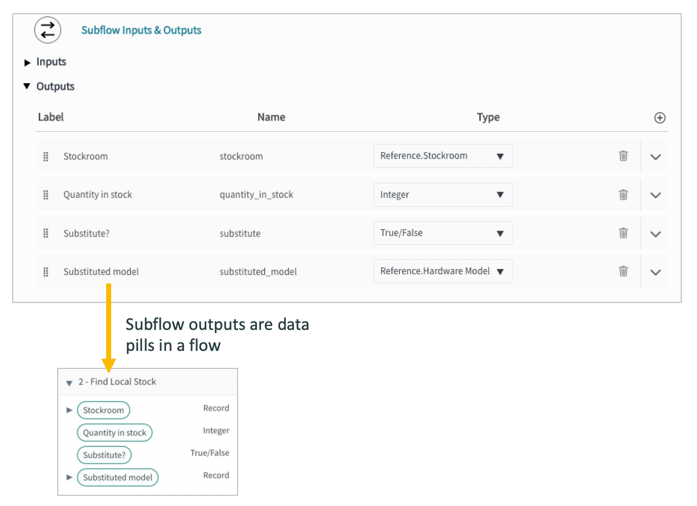Change the True/False type dropdown
The height and width of the screenshot is (506, 697).
(x=443, y=233)
